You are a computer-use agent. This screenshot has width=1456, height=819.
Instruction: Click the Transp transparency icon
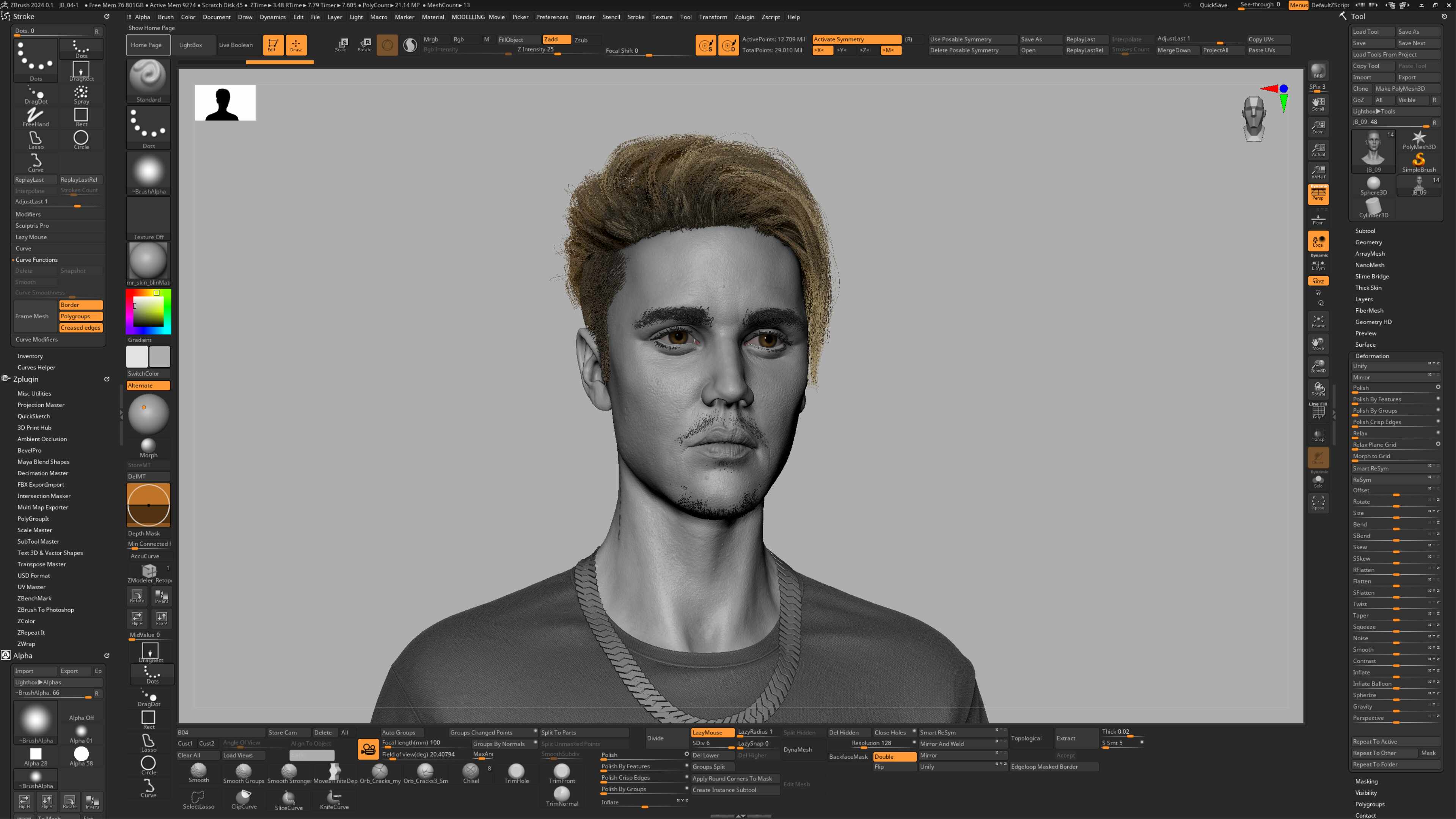tap(1318, 434)
